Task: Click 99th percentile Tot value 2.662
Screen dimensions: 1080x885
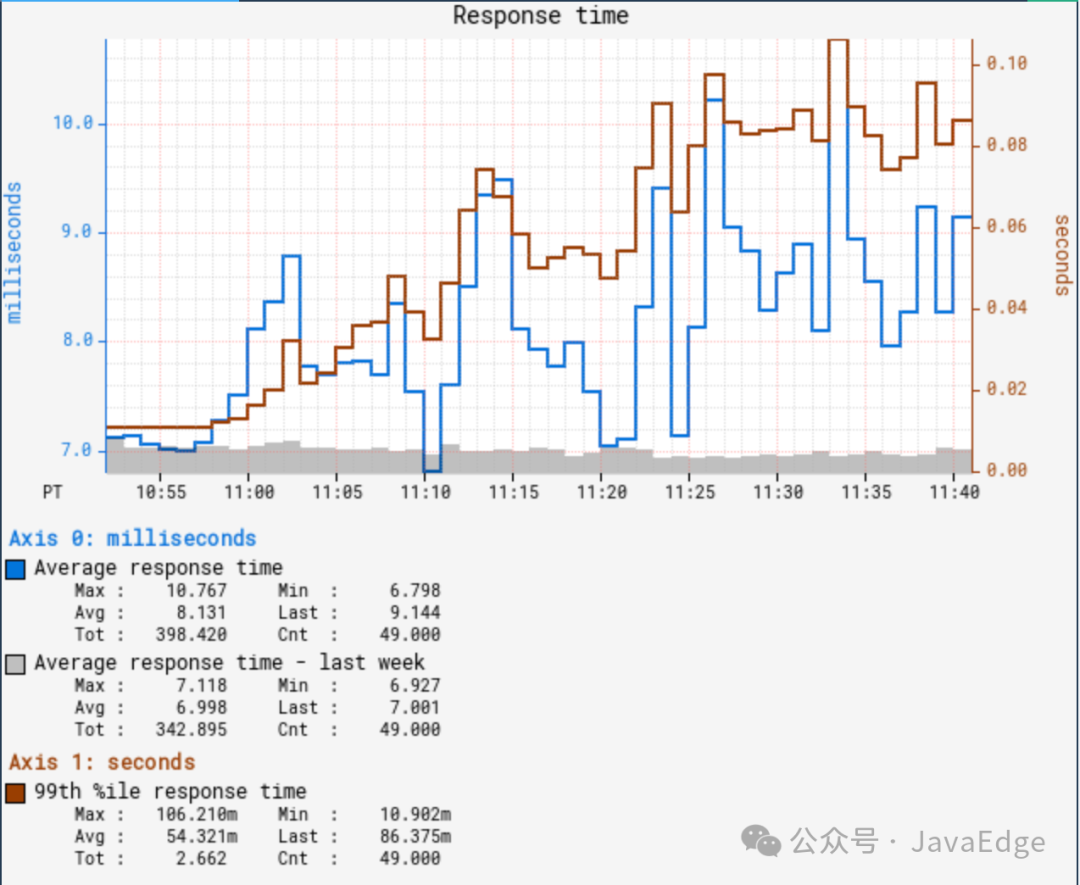Action: pos(201,859)
